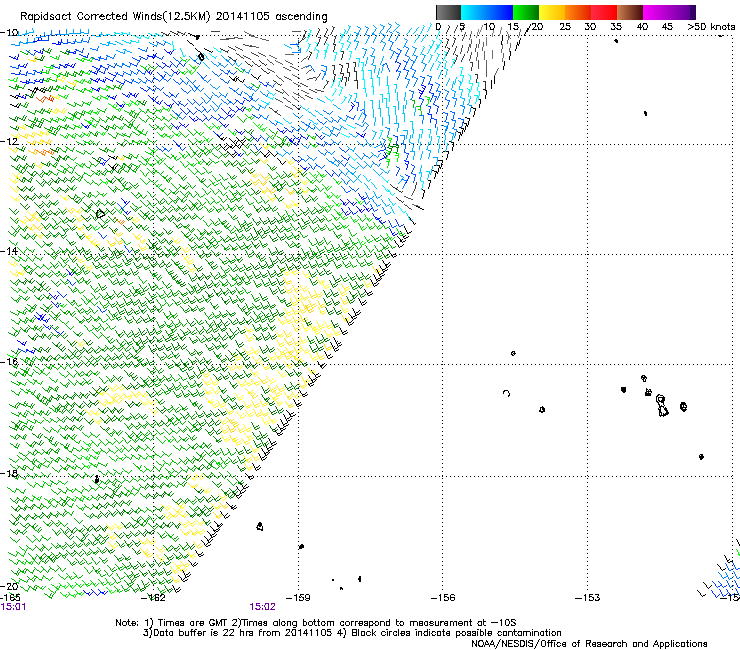740x650 pixels.
Task: Click the '45' legend scale label
Action: (x=667, y=27)
